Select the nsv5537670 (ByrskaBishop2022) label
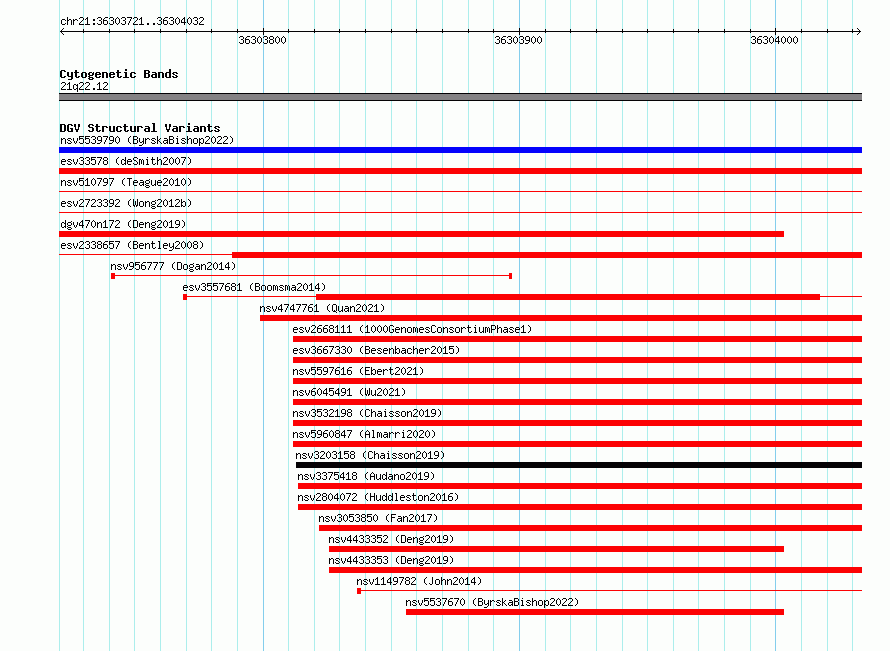Screen dimensions: 890x651 tap(492, 602)
